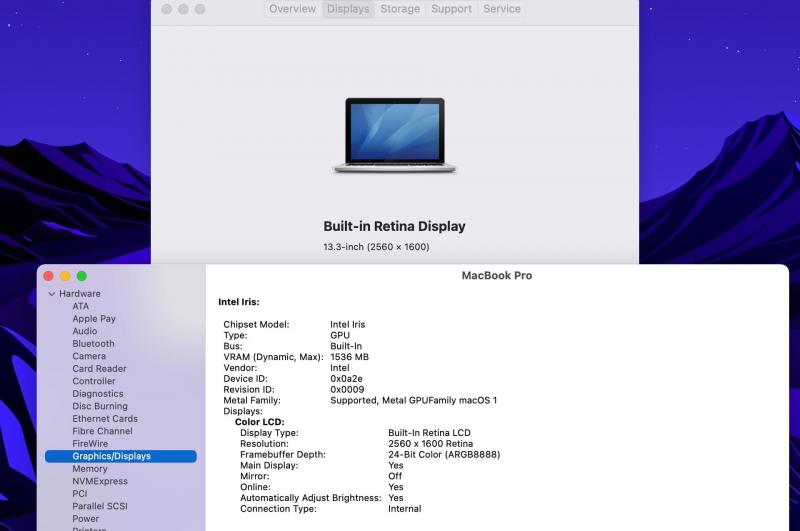Click the Vendor value Intel
The width and height of the screenshot is (800, 531).
click(340, 368)
